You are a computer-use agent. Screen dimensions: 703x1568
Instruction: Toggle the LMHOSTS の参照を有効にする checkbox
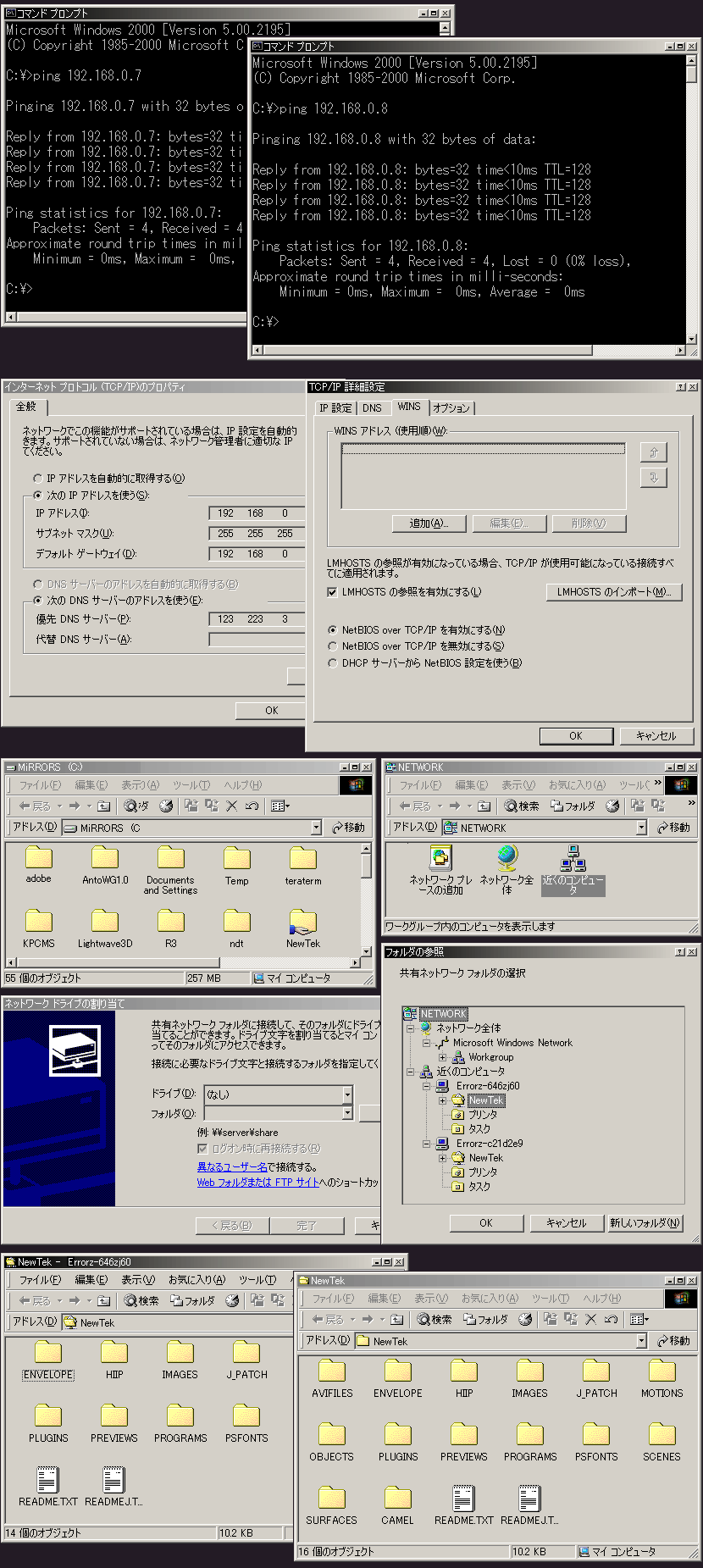pyautogui.click(x=332, y=592)
